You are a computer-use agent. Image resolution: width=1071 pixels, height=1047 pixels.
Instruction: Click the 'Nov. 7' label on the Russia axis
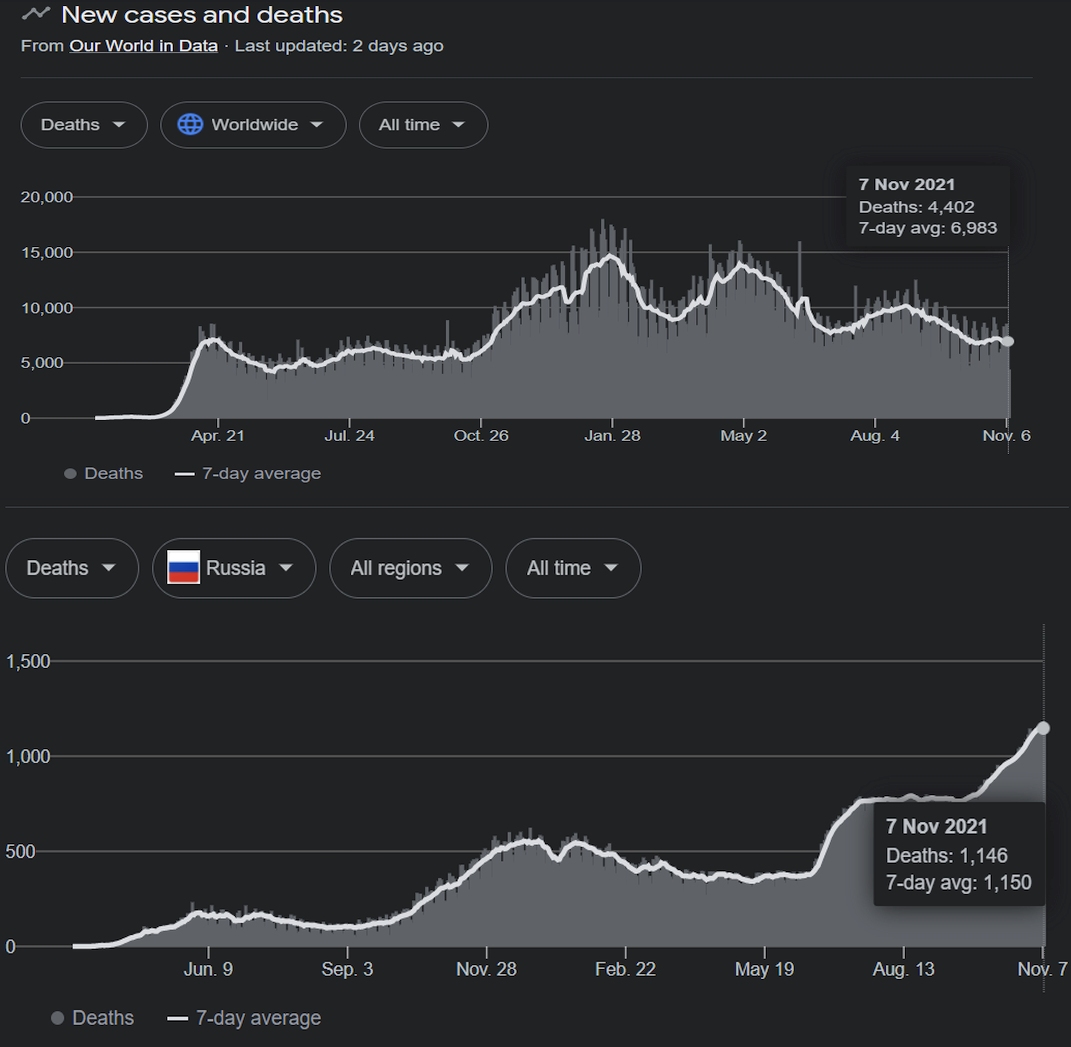coord(1042,969)
